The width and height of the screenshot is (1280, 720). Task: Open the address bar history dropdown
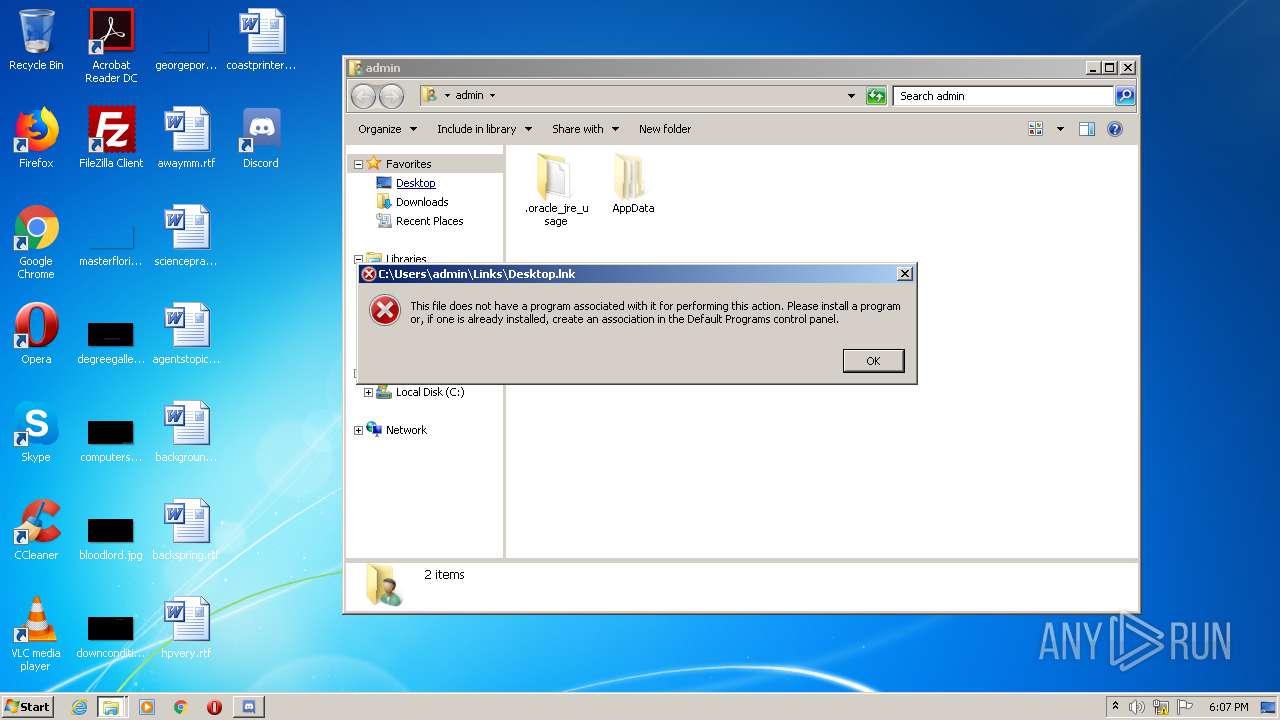[851, 96]
